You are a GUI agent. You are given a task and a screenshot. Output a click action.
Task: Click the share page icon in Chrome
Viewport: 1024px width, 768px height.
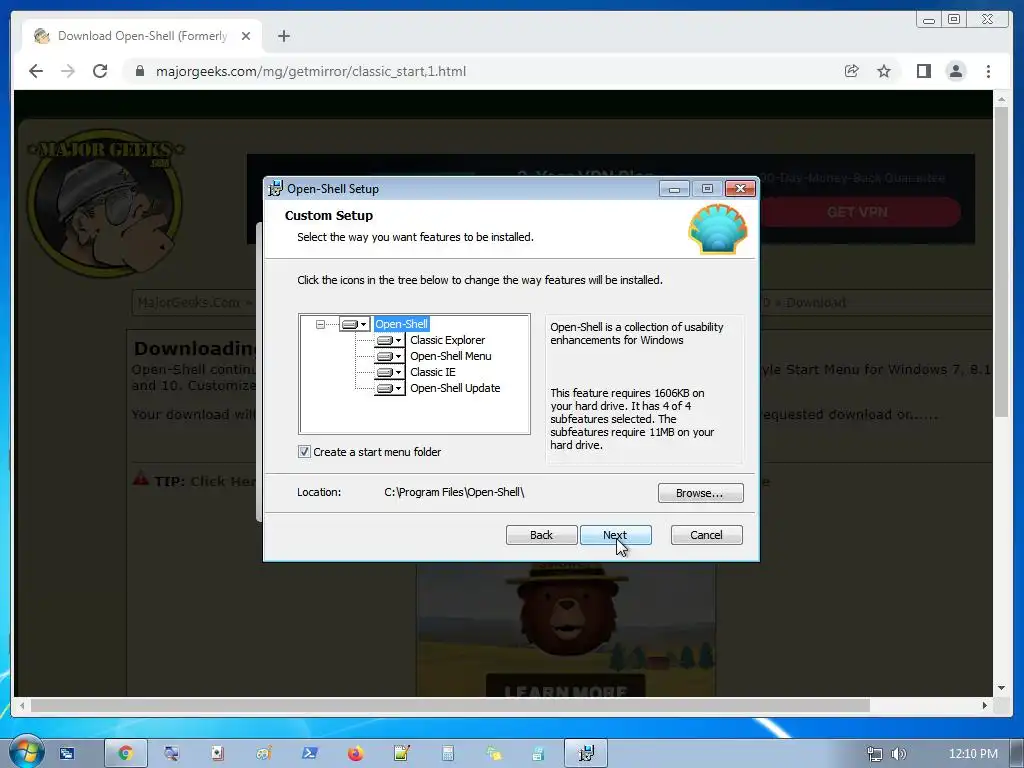(852, 71)
